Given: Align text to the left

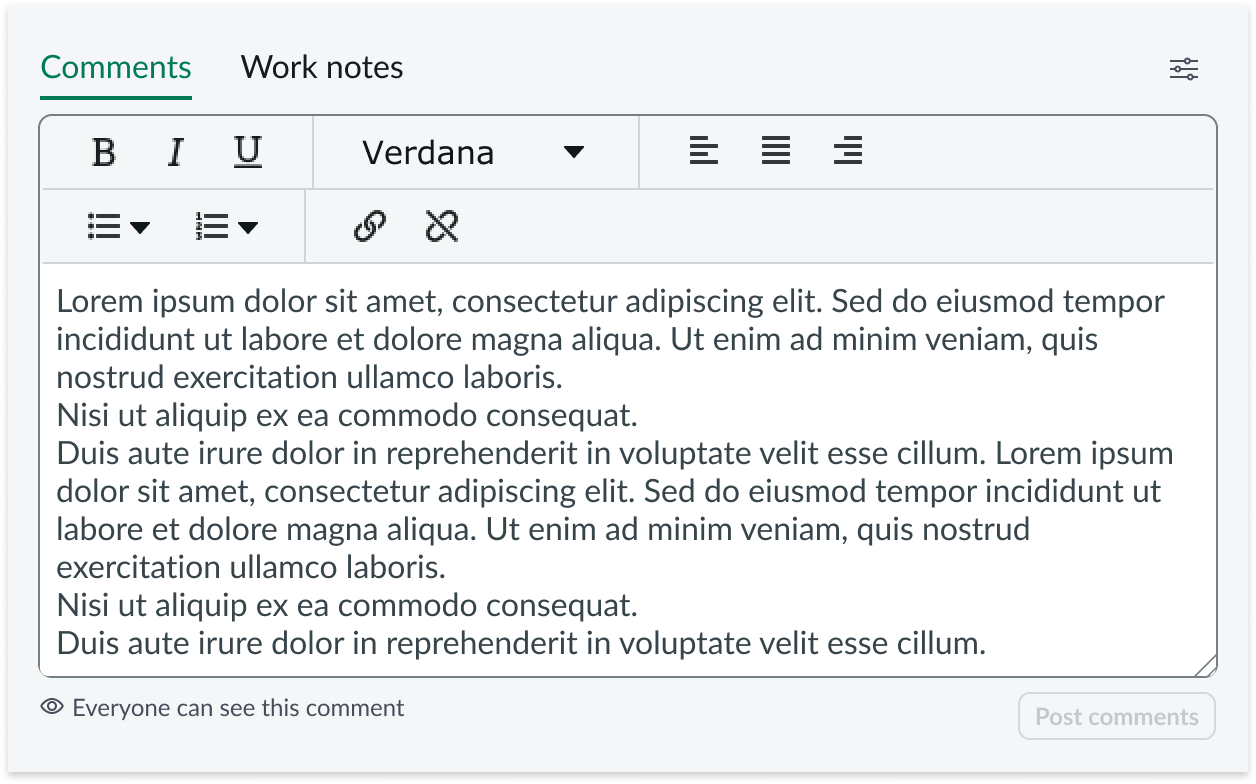Looking at the screenshot, I should 704,150.
